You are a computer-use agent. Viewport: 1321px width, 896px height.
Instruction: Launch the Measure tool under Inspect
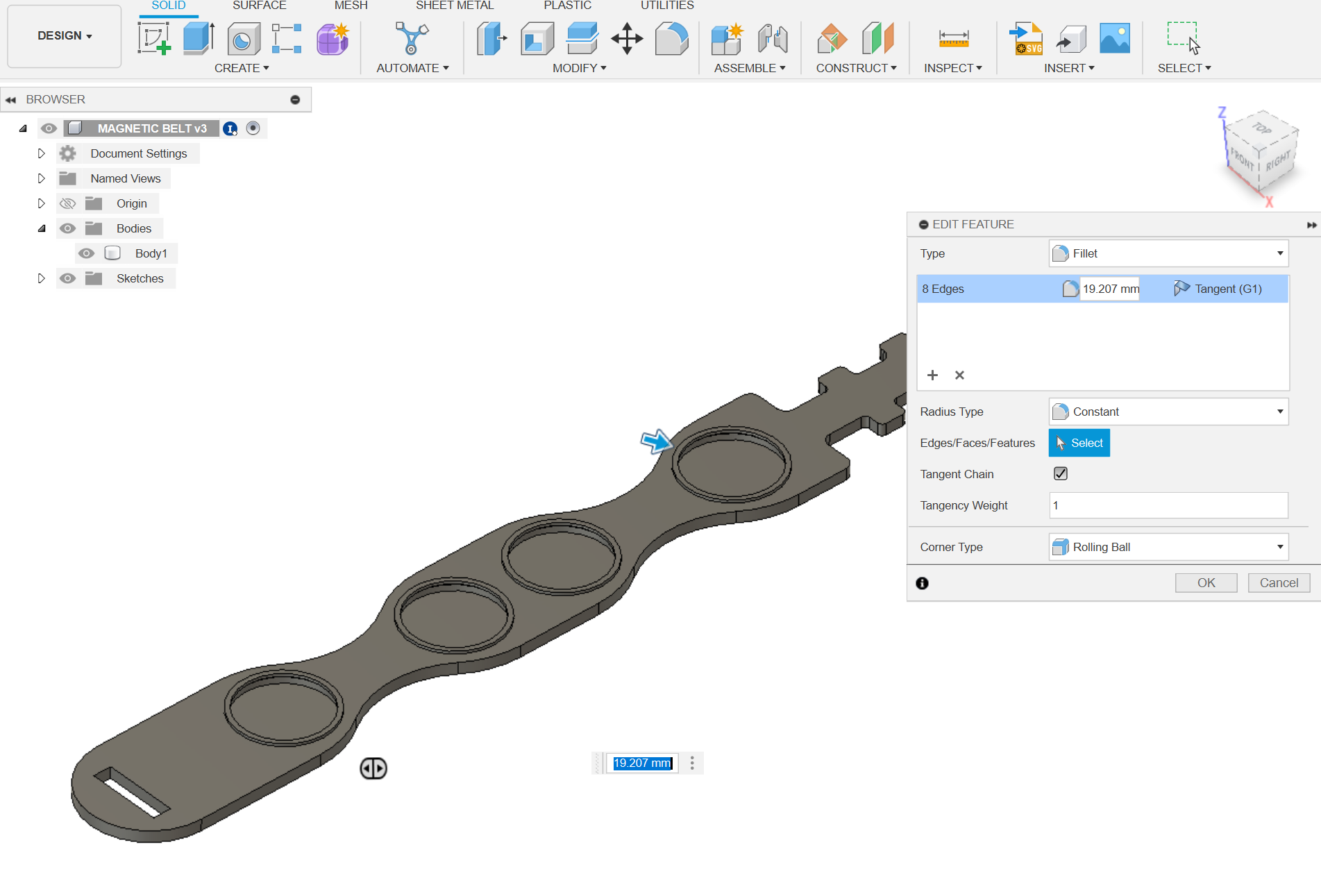[x=953, y=38]
